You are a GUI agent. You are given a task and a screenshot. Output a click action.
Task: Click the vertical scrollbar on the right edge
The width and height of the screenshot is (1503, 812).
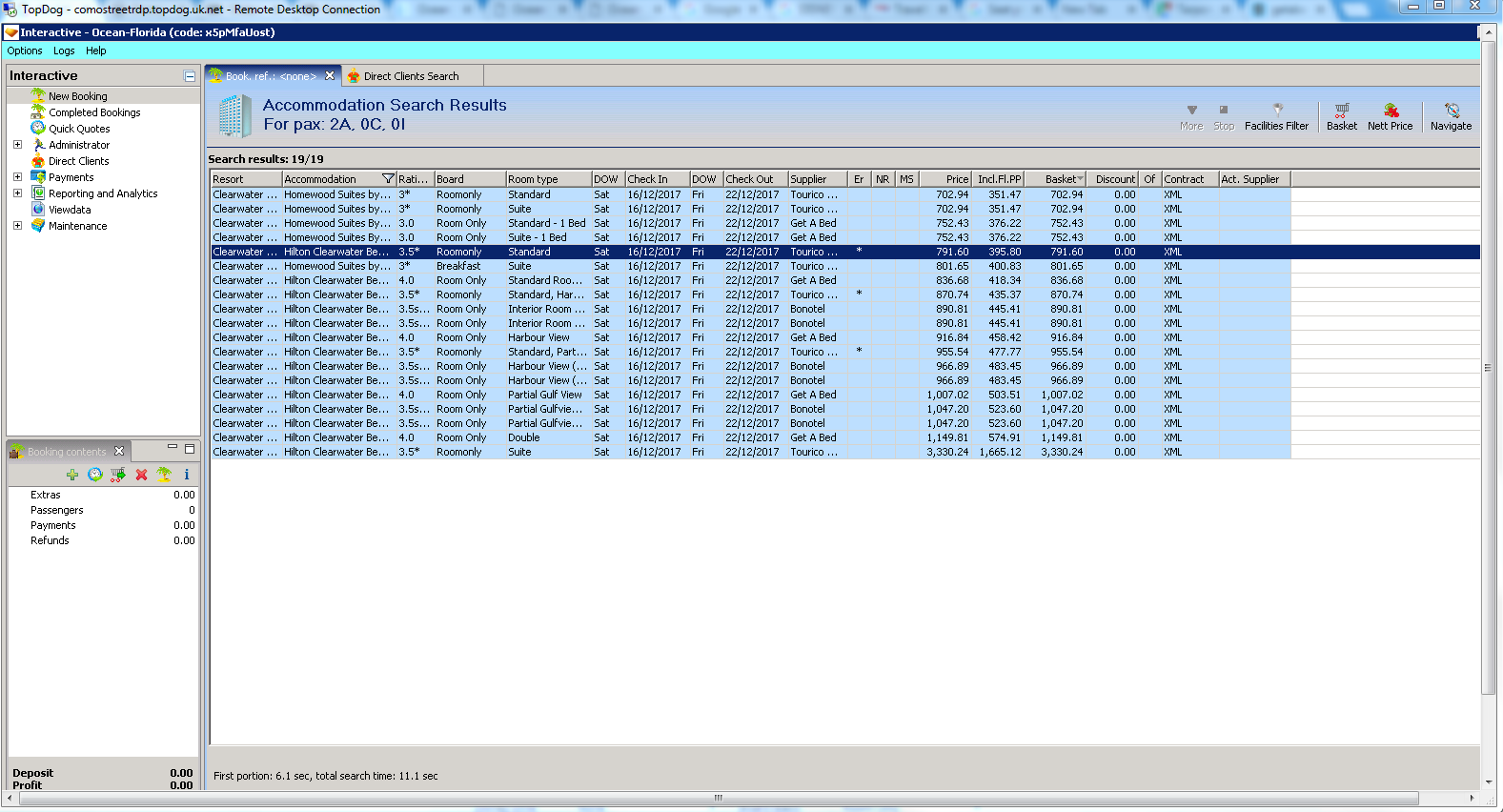(x=1488, y=369)
